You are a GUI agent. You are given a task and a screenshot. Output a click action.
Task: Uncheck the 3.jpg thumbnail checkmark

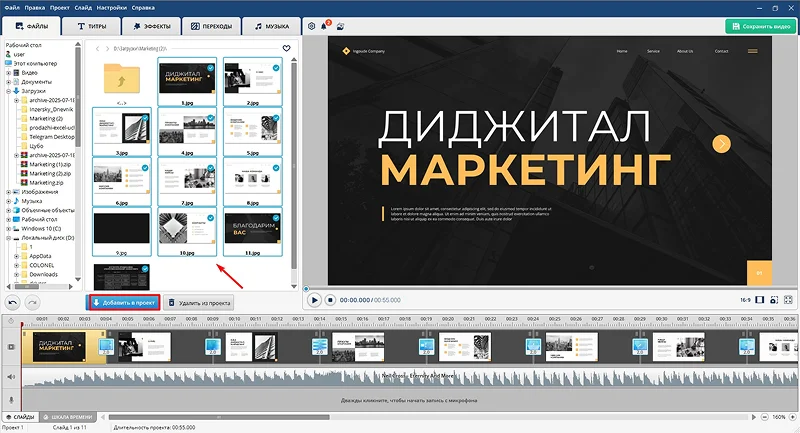click(145, 118)
